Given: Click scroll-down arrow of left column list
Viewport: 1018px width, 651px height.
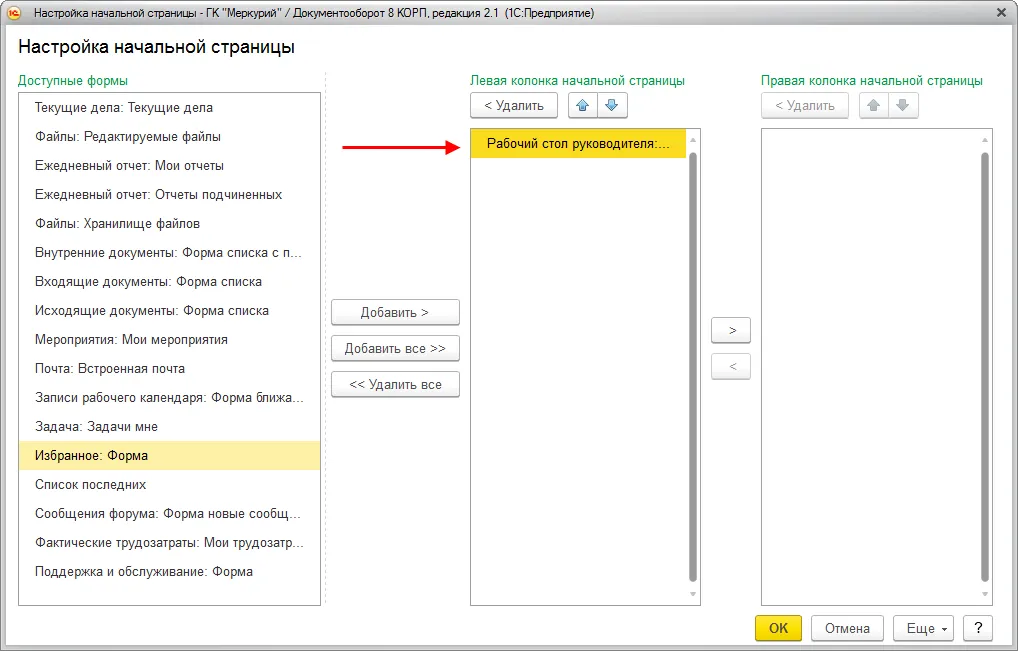Looking at the screenshot, I should (693, 594).
